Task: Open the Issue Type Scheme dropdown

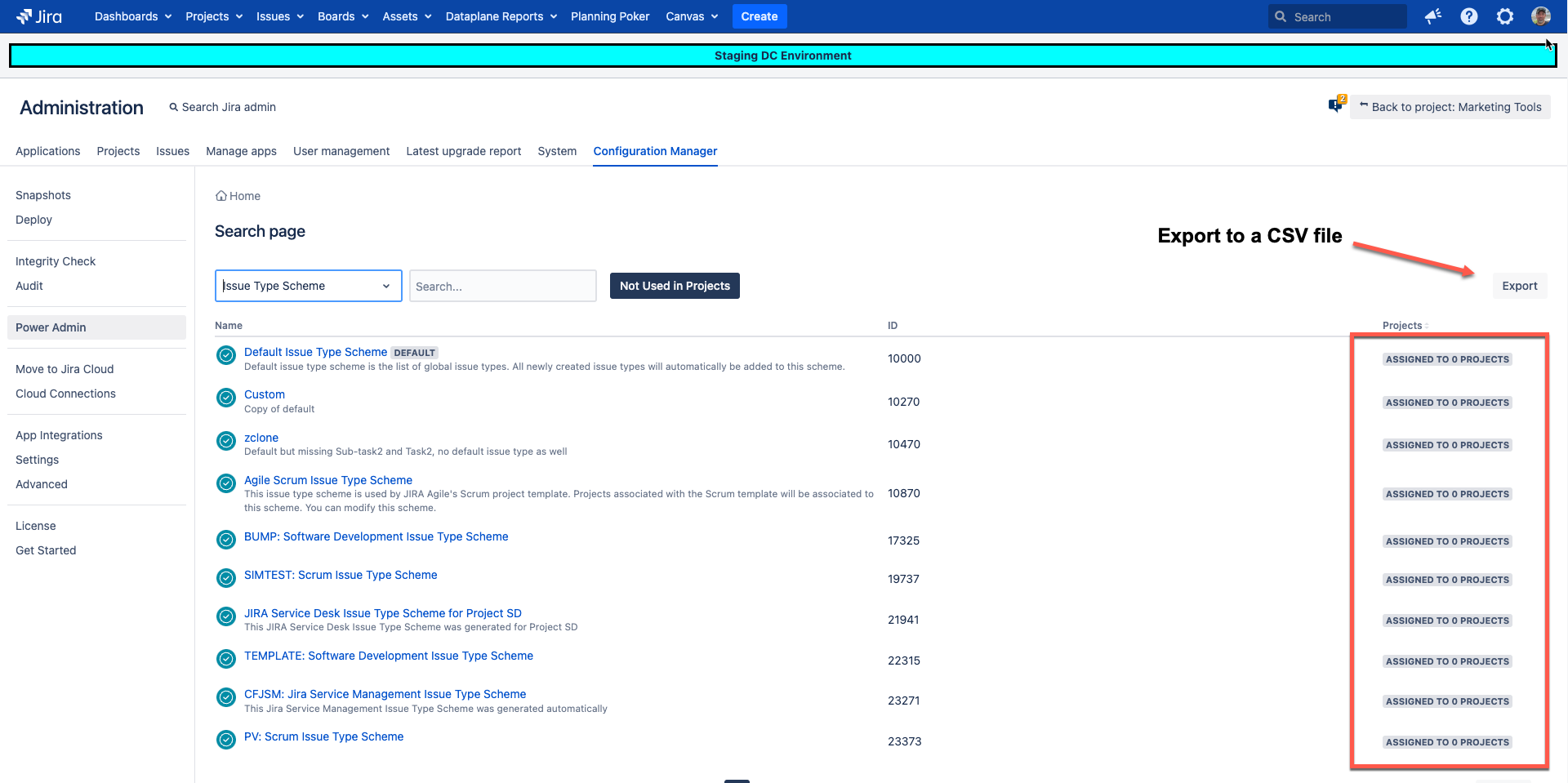Action: pyautogui.click(x=308, y=286)
